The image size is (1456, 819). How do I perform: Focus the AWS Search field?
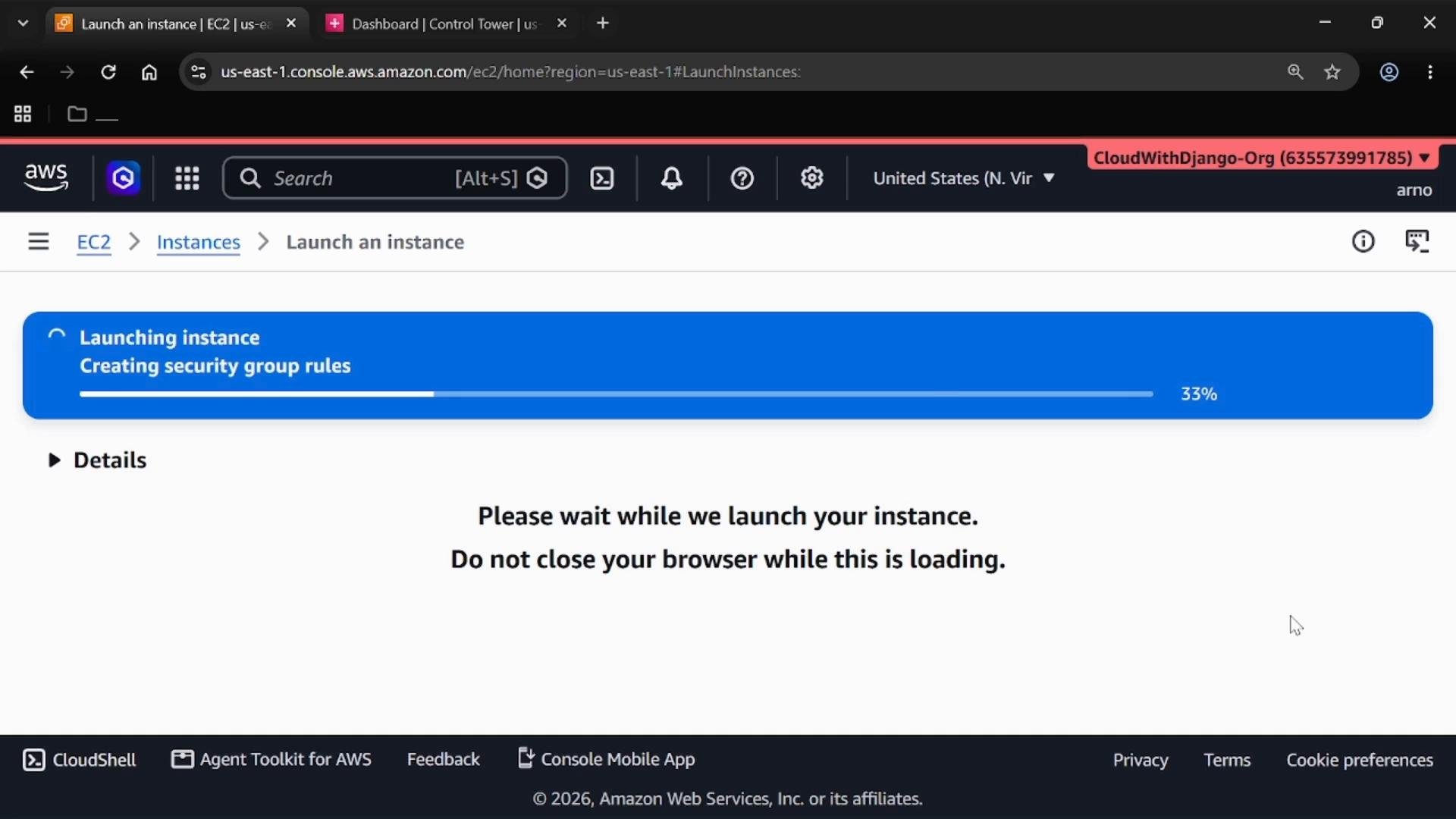[x=395, y=178]
